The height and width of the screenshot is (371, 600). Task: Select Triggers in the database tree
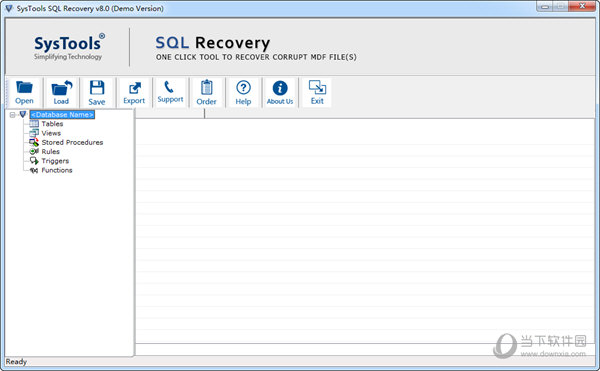(55, 161)
